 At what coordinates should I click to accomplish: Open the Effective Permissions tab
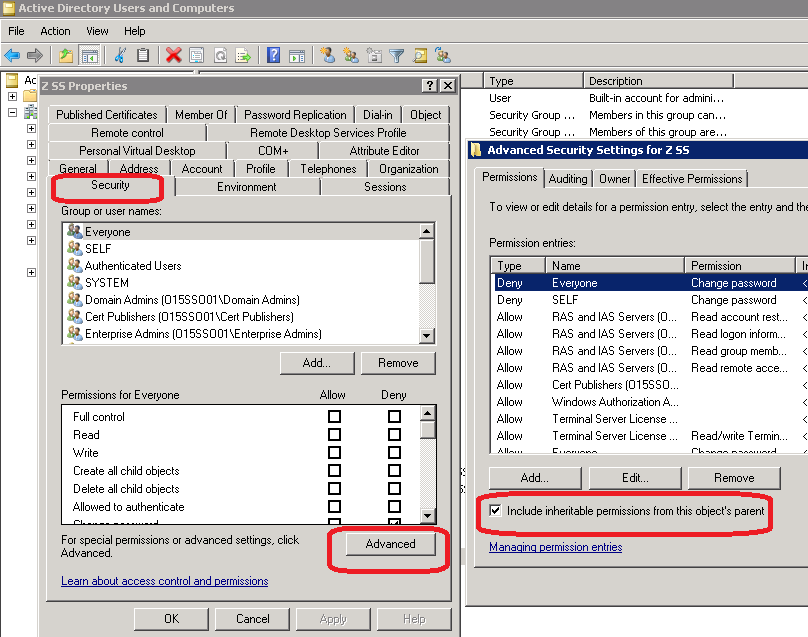(x=692, y=179)
